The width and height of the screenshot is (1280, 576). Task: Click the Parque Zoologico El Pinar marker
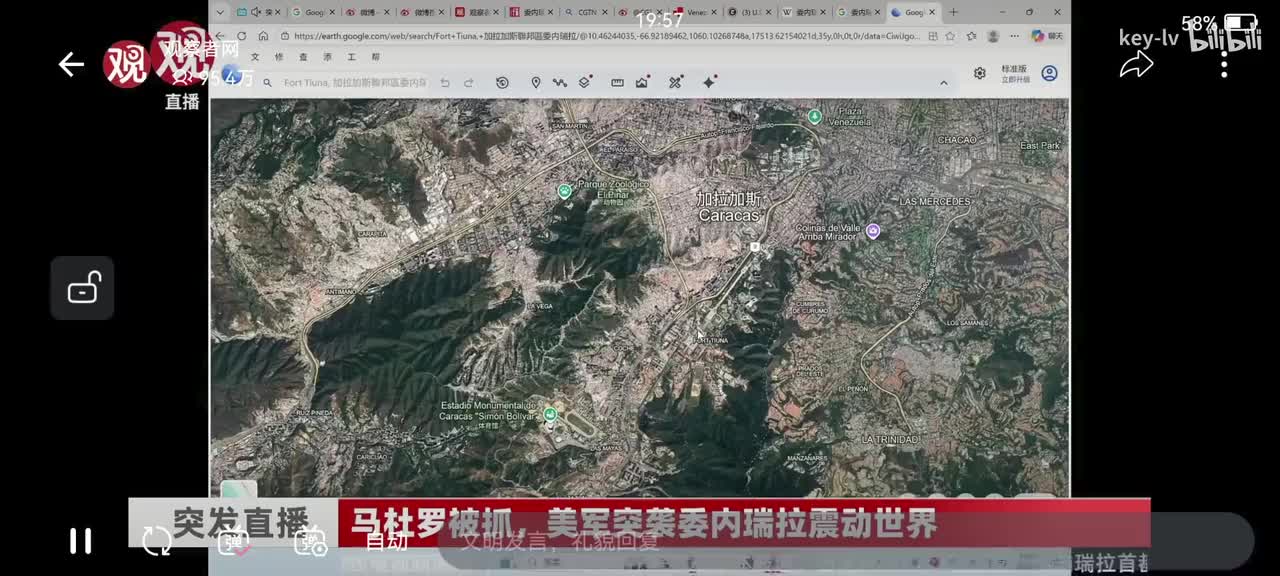[565, 190]
